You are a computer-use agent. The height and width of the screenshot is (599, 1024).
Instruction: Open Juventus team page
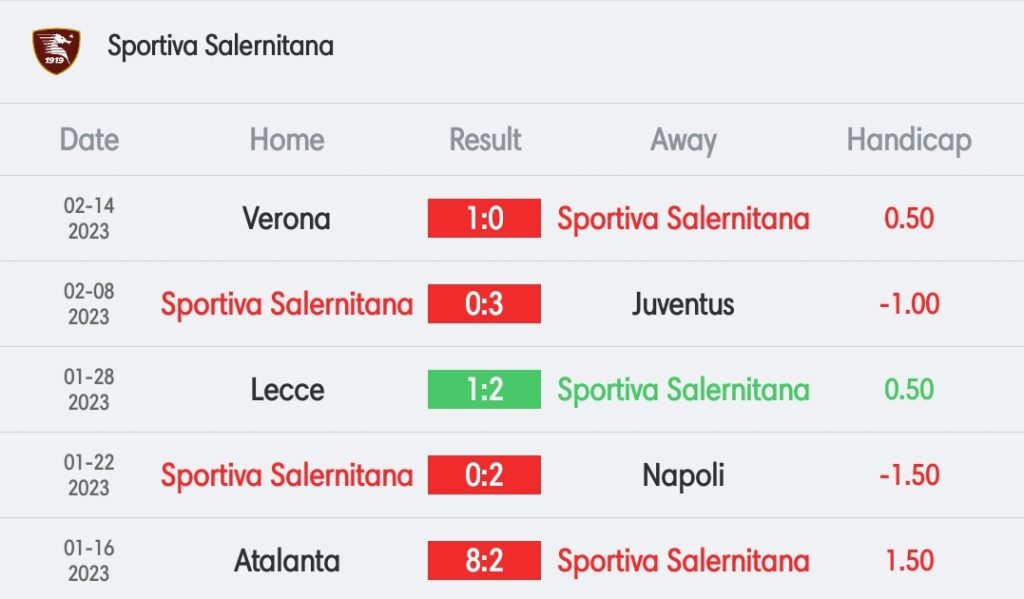pyautogui.click(x=683, y=304)
